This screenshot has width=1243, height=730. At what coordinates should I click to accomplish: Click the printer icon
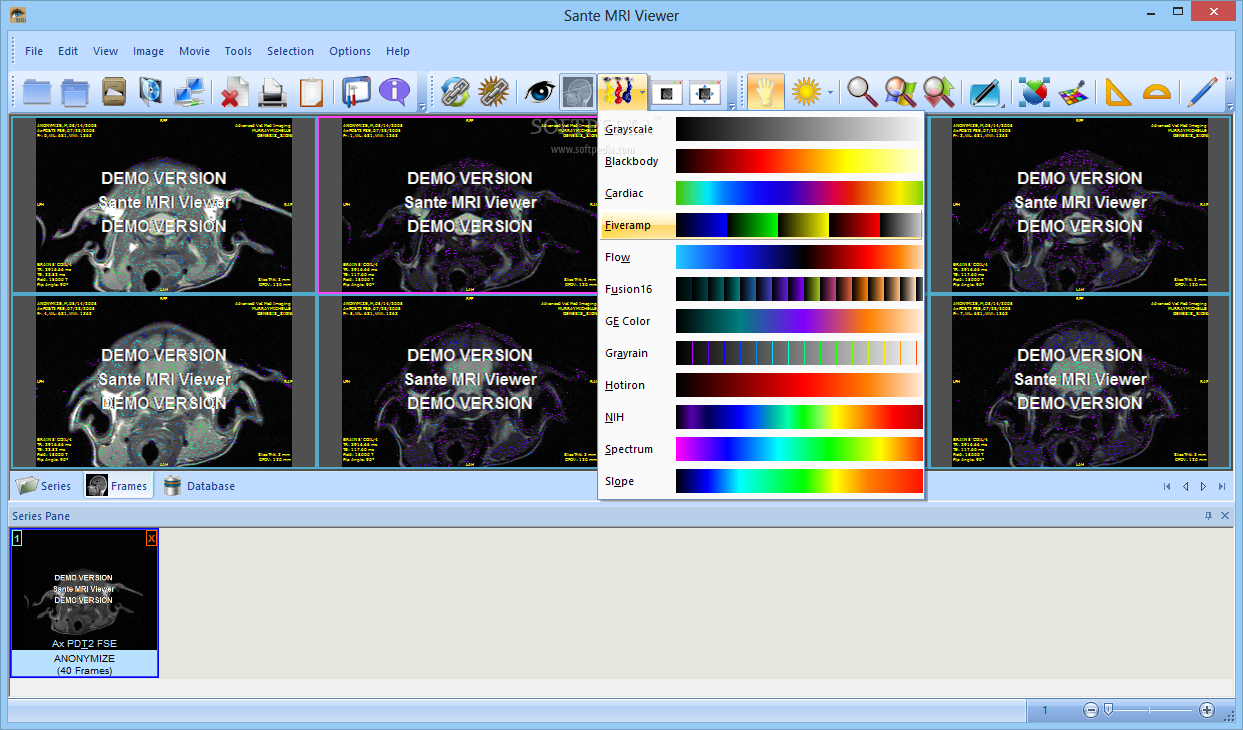(x=273, y=92)
